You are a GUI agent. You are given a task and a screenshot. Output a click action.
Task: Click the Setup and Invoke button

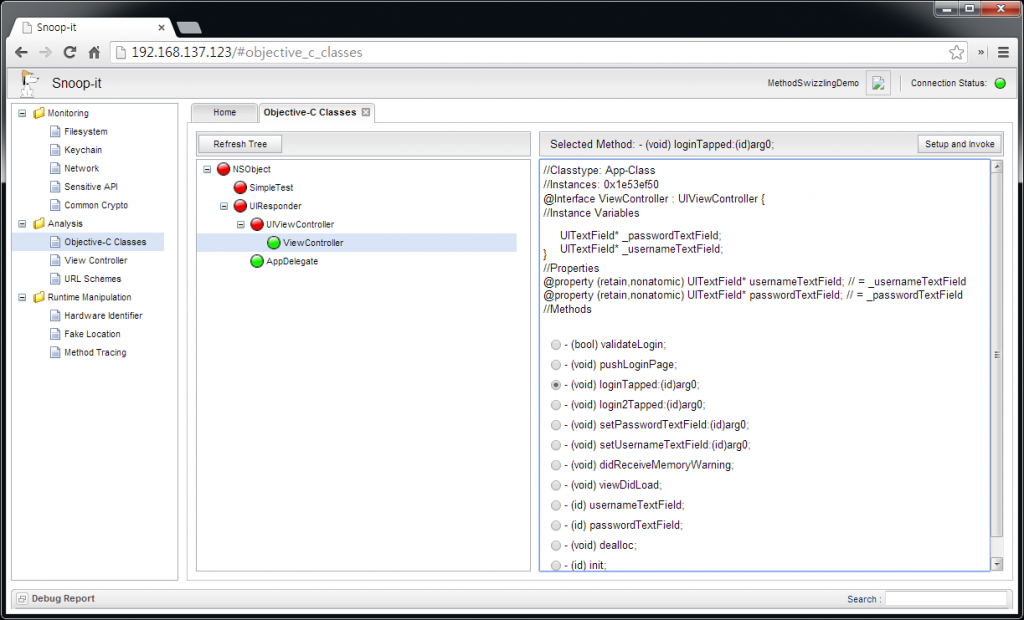coord(959,144)
